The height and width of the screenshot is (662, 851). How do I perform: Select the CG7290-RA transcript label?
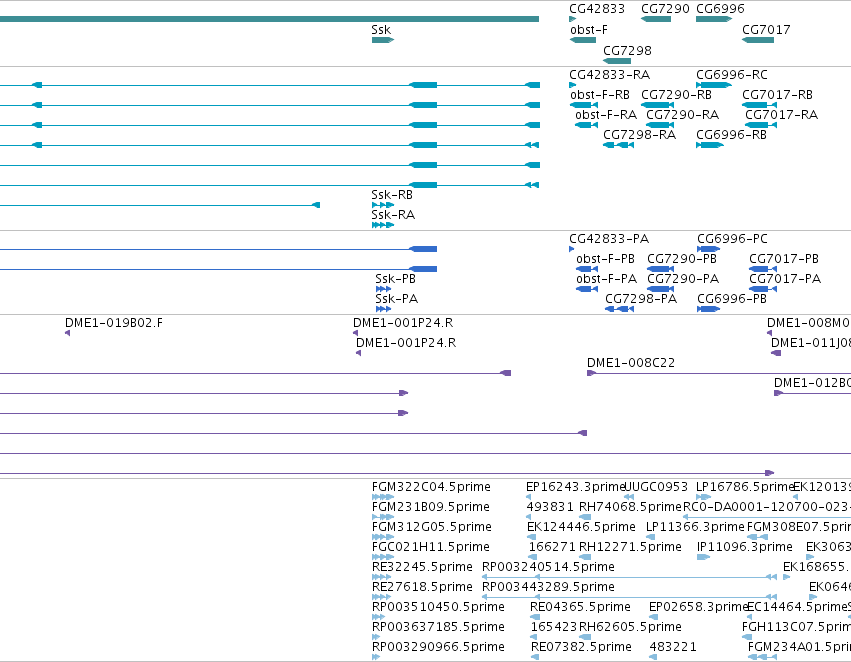[682, 115]
